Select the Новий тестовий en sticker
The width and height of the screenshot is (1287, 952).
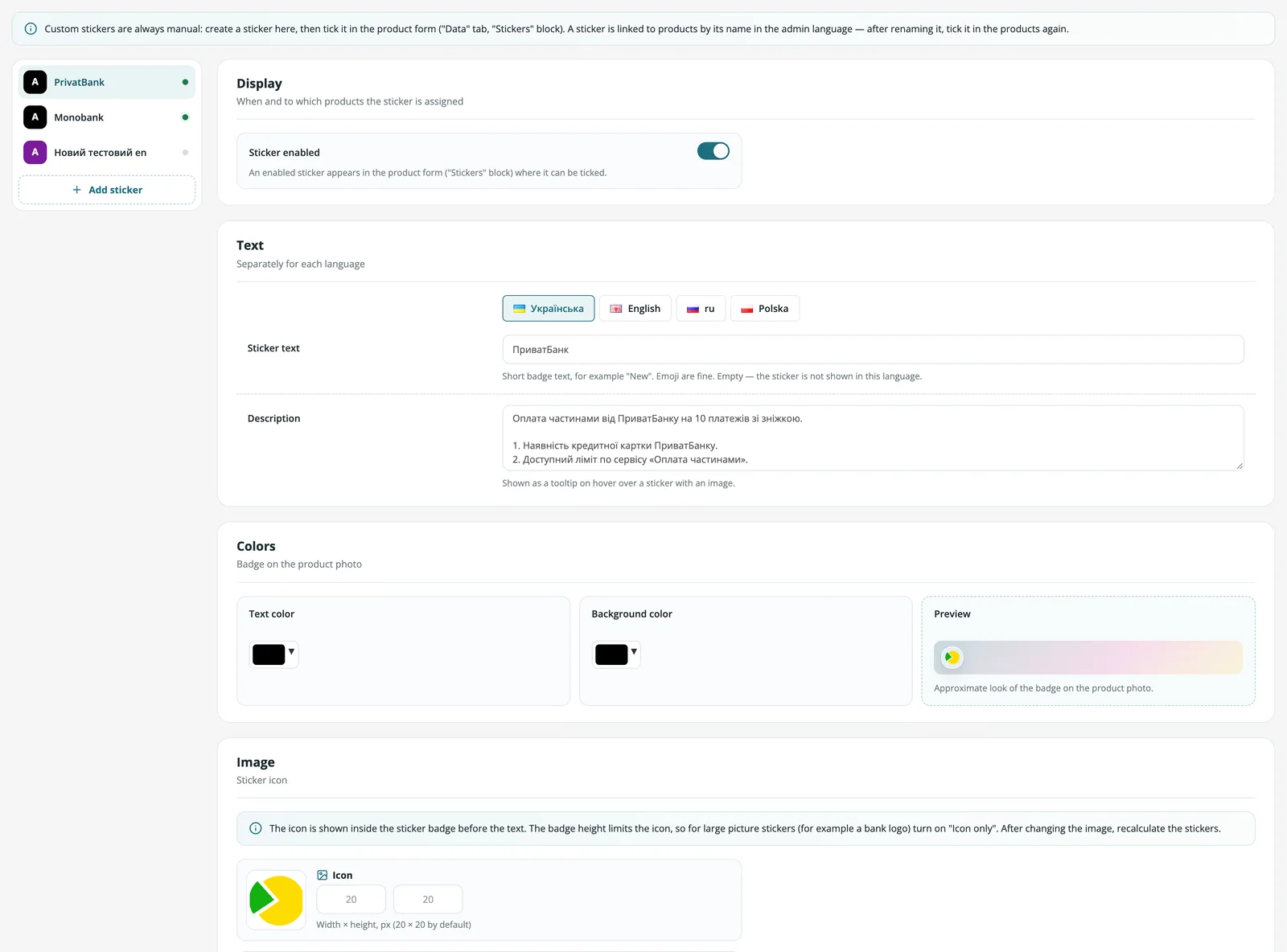pos(107,152)
